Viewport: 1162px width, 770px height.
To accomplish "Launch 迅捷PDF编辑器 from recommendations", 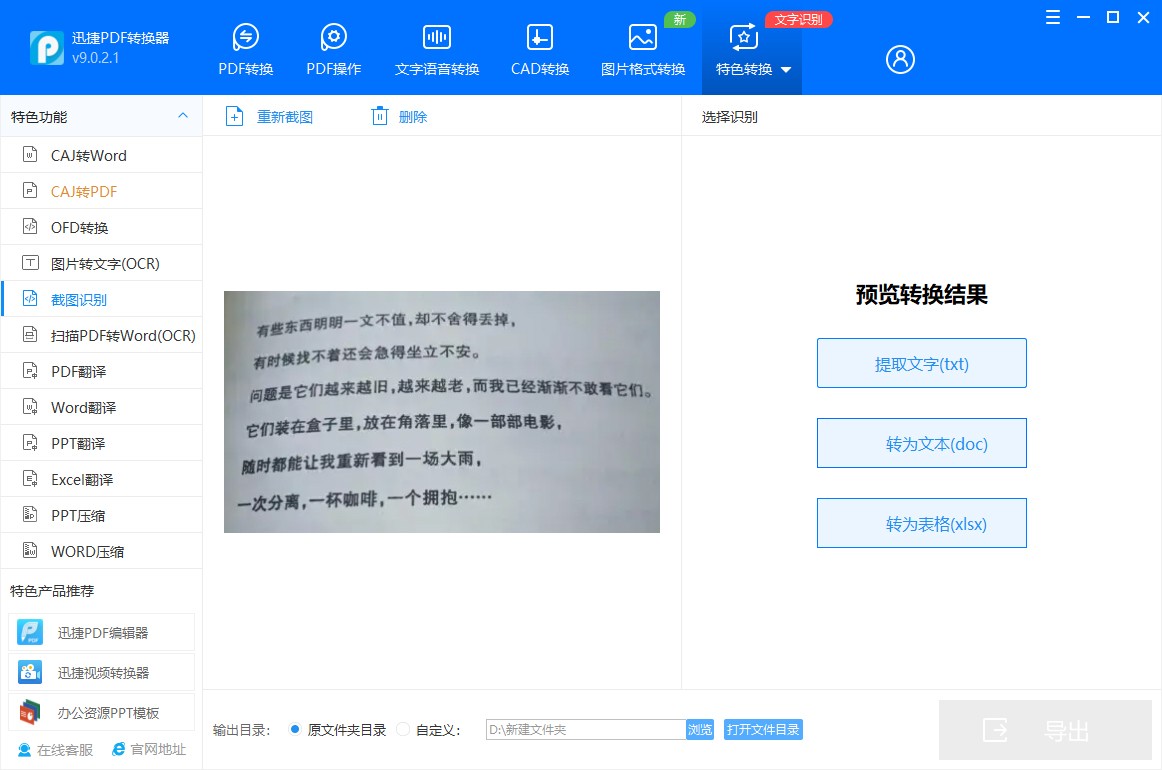I will 101,631.
